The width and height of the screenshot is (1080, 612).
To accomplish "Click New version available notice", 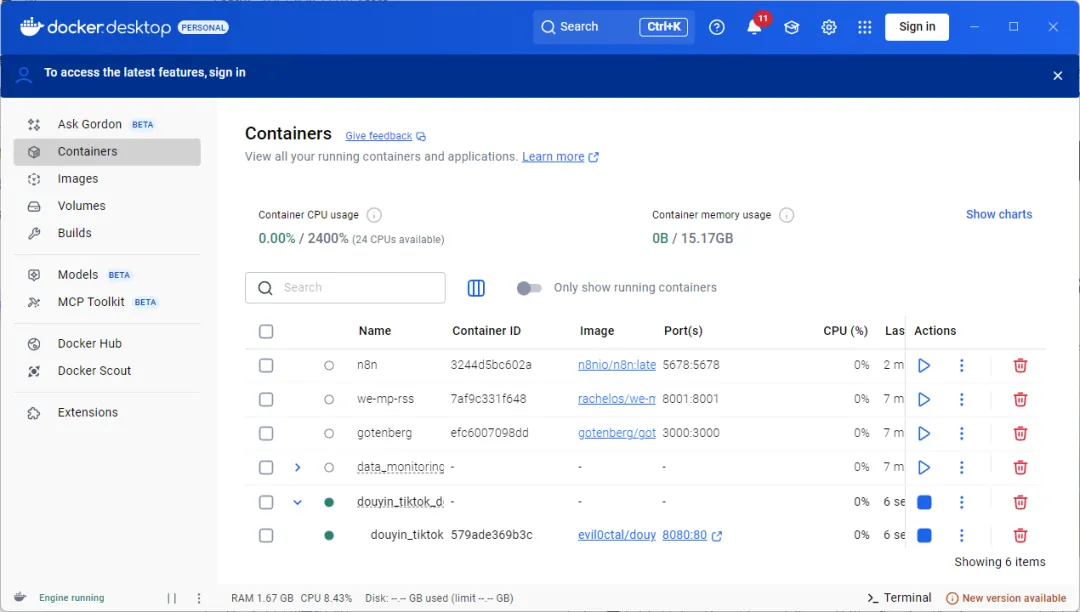I will pos(1006,598).
